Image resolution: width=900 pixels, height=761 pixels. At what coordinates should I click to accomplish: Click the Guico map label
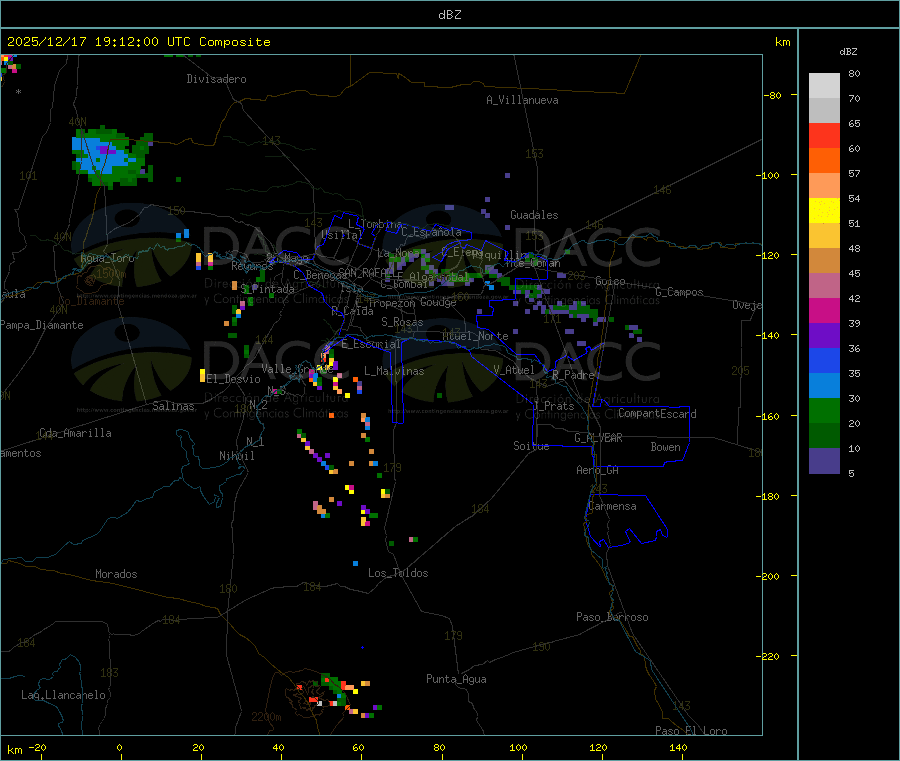[x=610, y=281]
